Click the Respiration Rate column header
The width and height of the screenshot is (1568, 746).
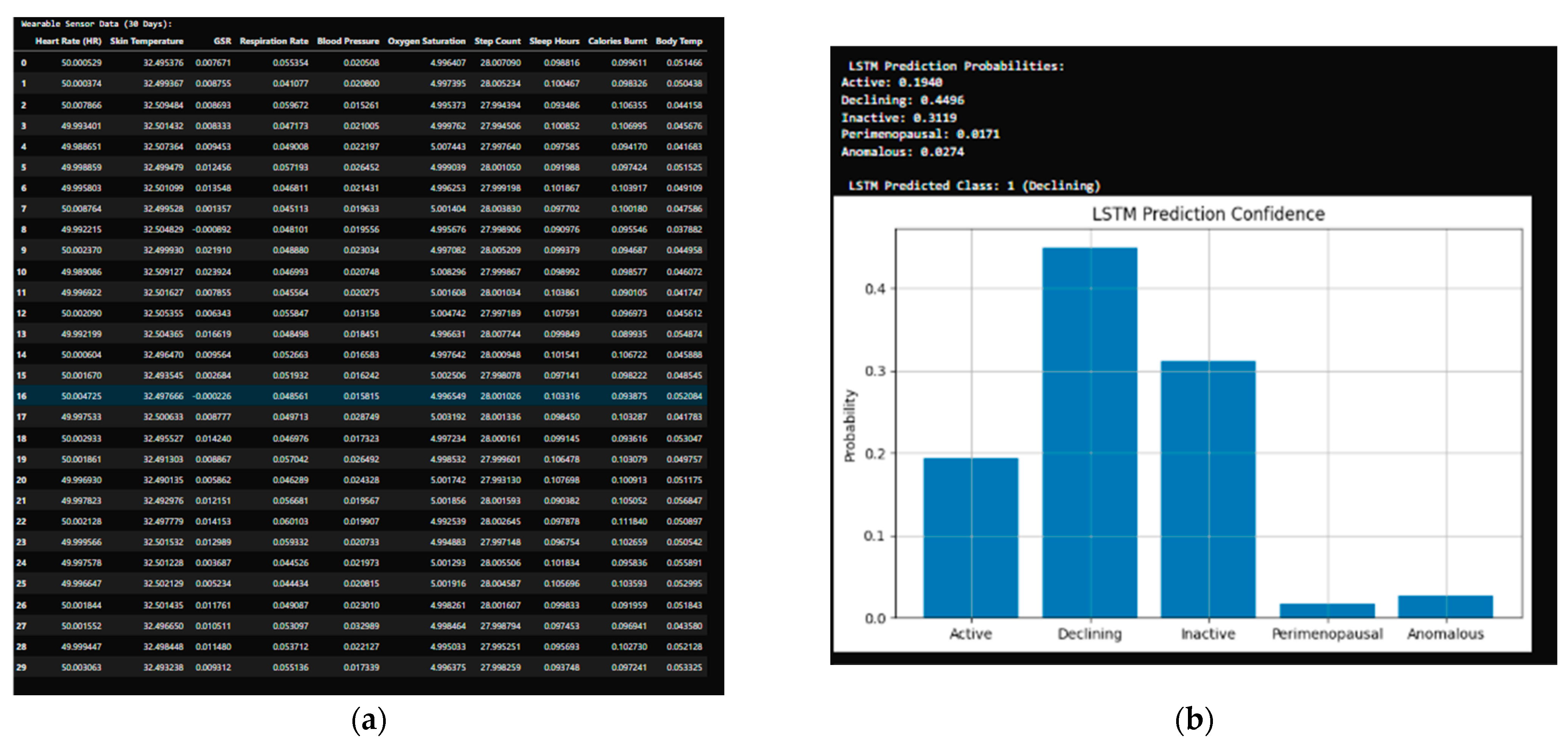(274, 41)
